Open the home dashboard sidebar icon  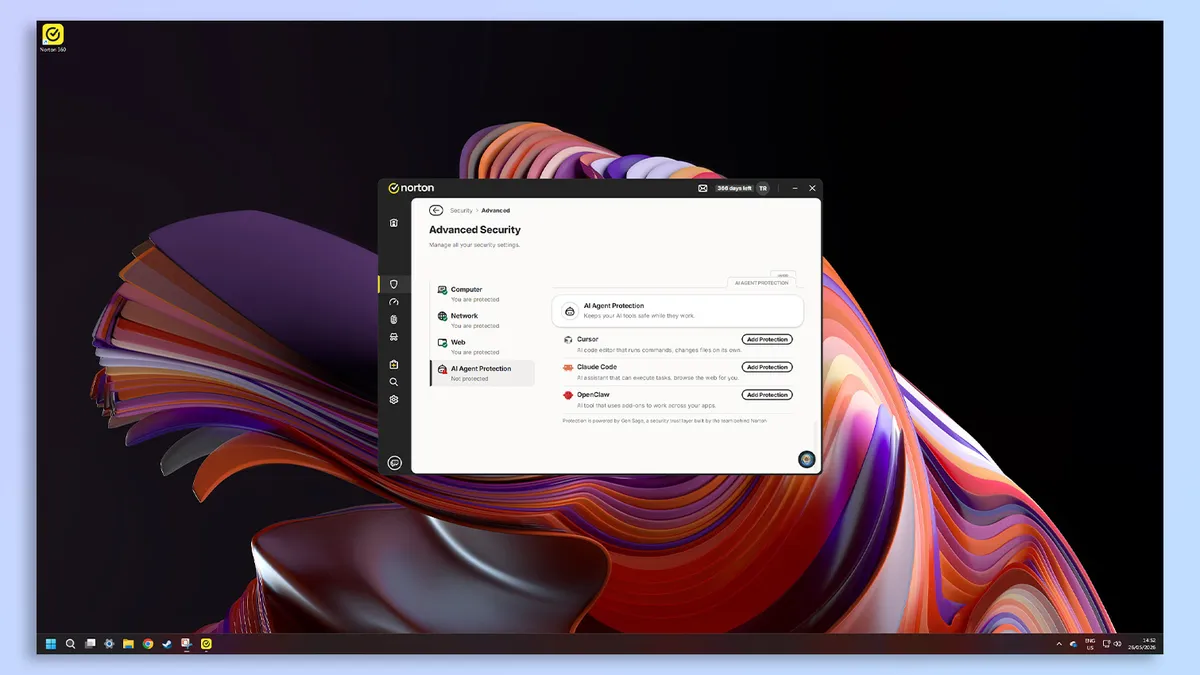(394, 223)
